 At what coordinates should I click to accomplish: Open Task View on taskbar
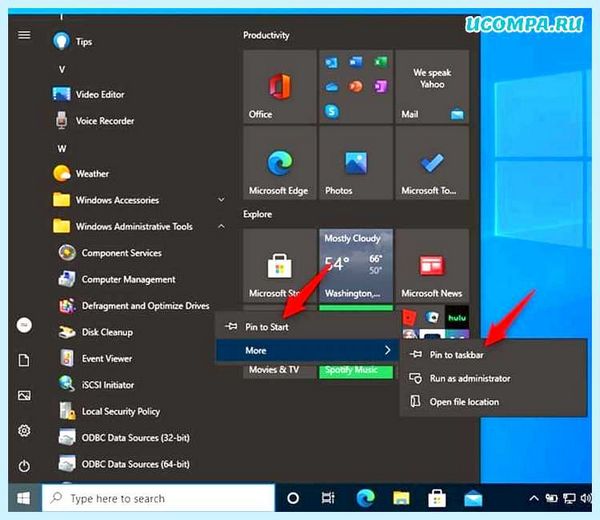click(328, 498)
